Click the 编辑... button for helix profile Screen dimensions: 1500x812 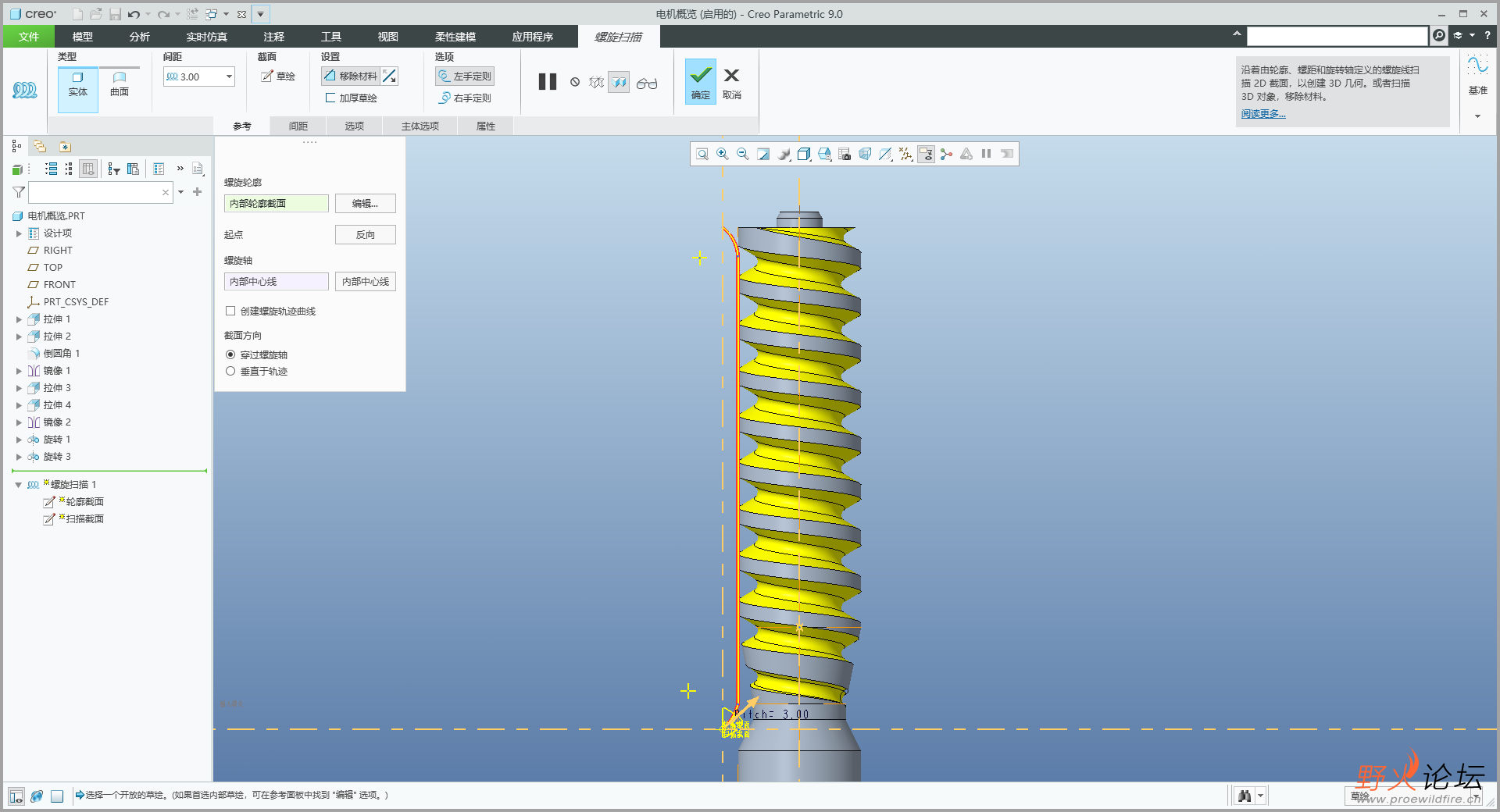pos(365,204)
